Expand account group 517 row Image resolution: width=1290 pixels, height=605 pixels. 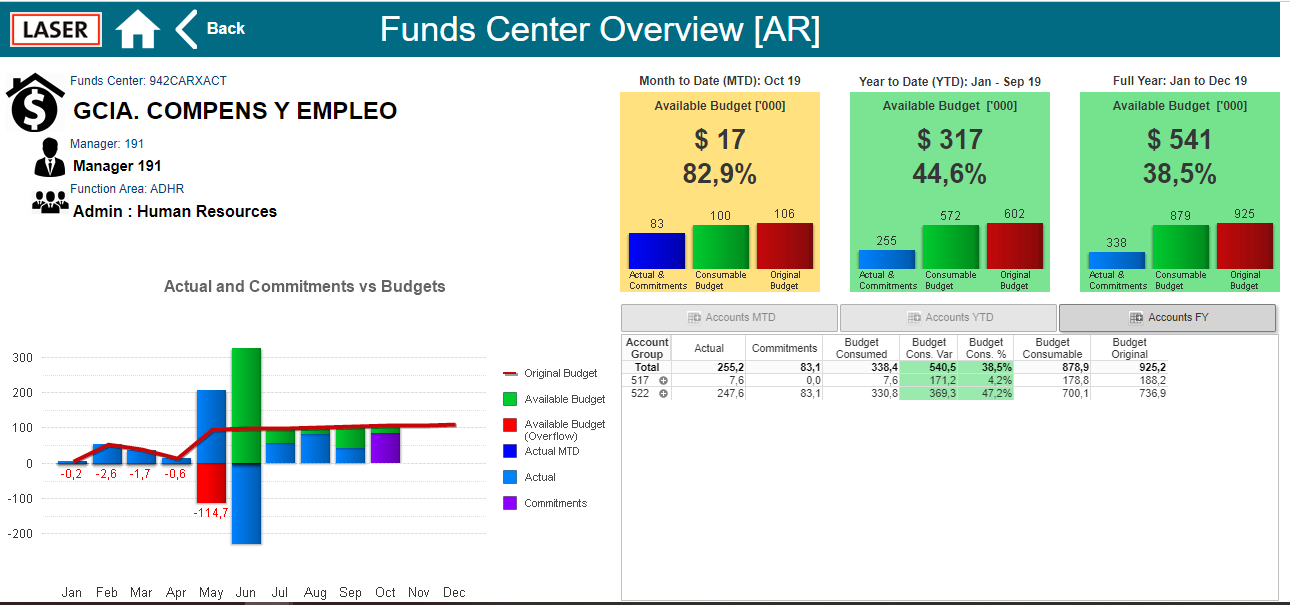coord(663,381)
